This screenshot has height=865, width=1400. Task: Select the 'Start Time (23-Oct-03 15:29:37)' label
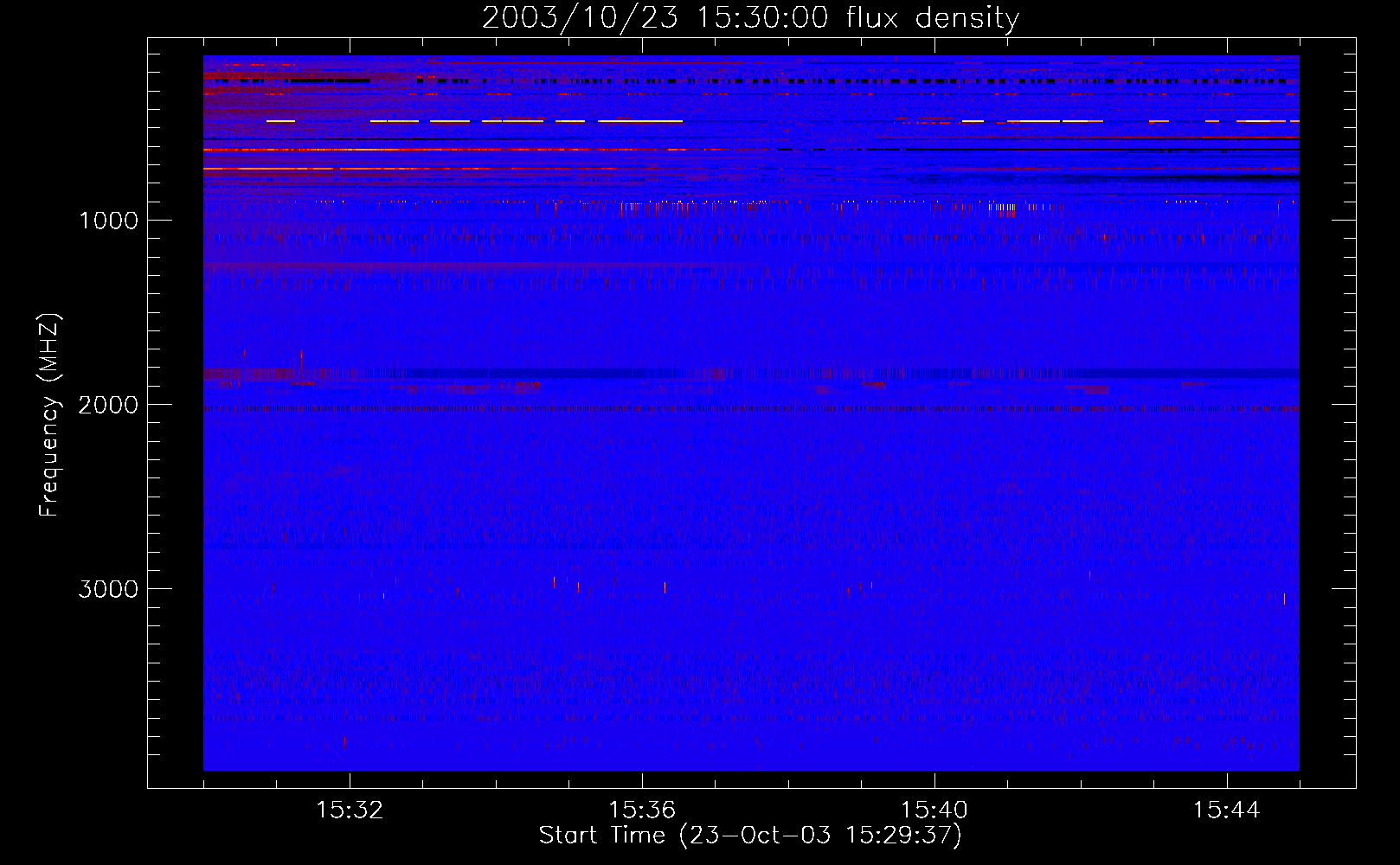point(750,836)
